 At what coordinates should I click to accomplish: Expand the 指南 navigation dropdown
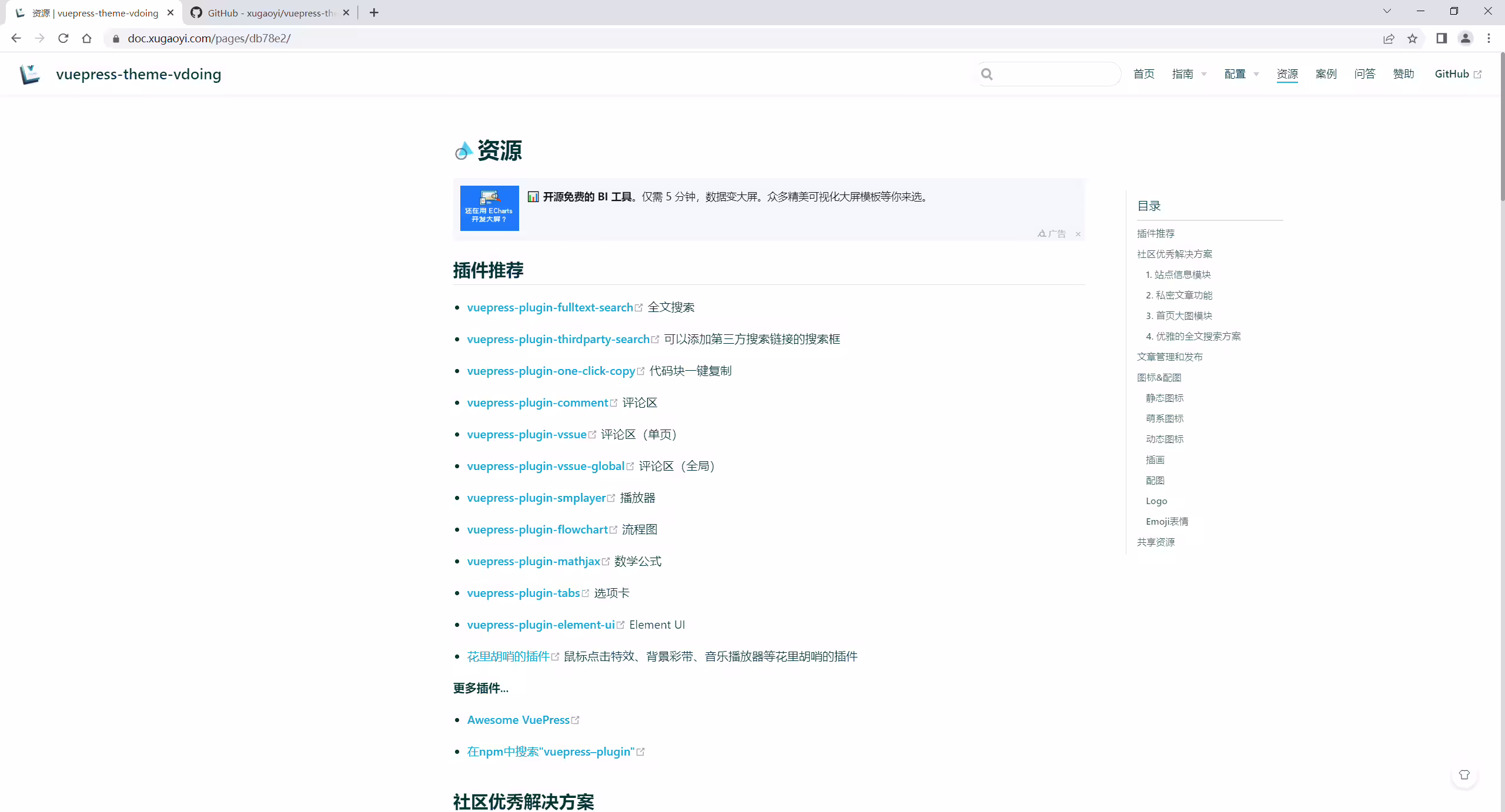pyautogui.click(x=1189, y=74)
